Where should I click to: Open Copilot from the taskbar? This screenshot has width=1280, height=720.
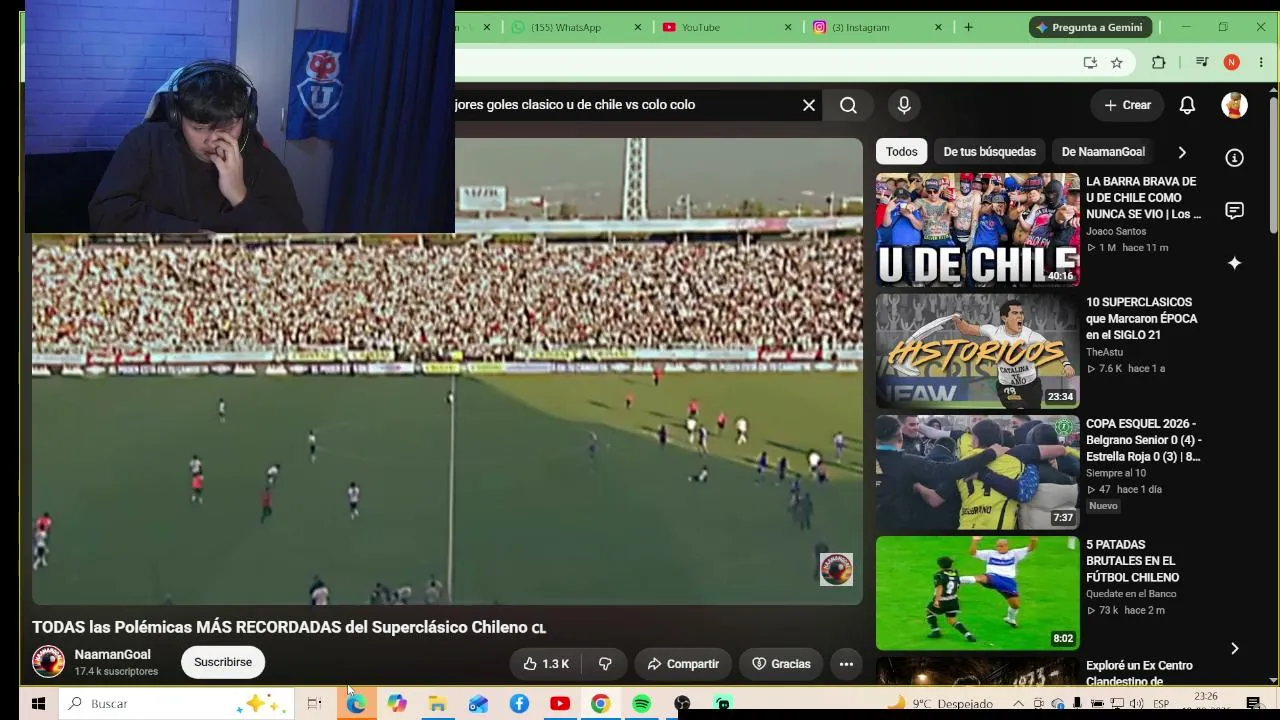tap(397, 704)
